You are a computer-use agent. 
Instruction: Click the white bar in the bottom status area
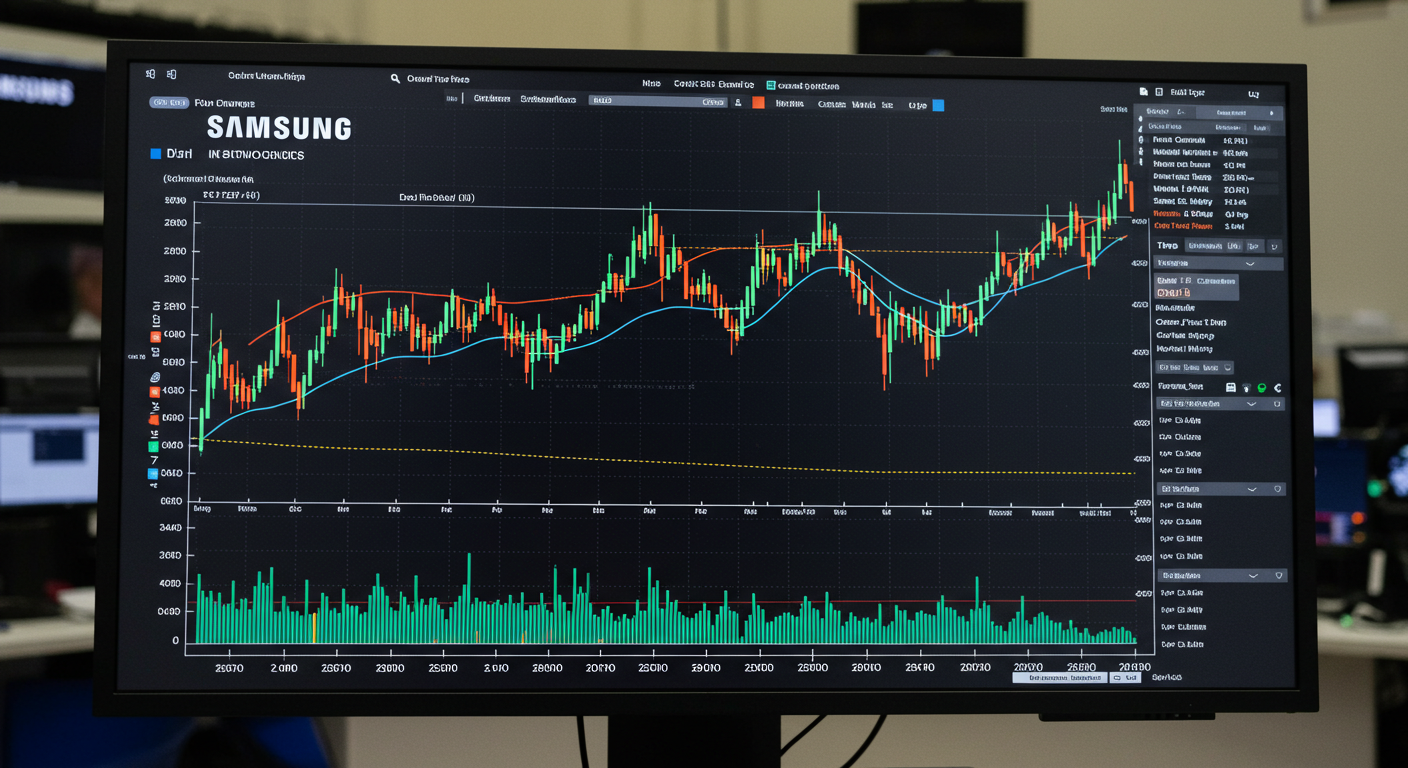(x=1059, y=677)
